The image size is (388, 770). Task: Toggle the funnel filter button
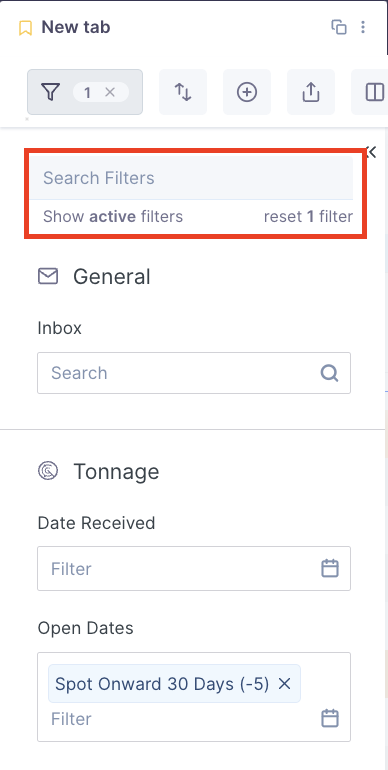[x=51, y=92]
